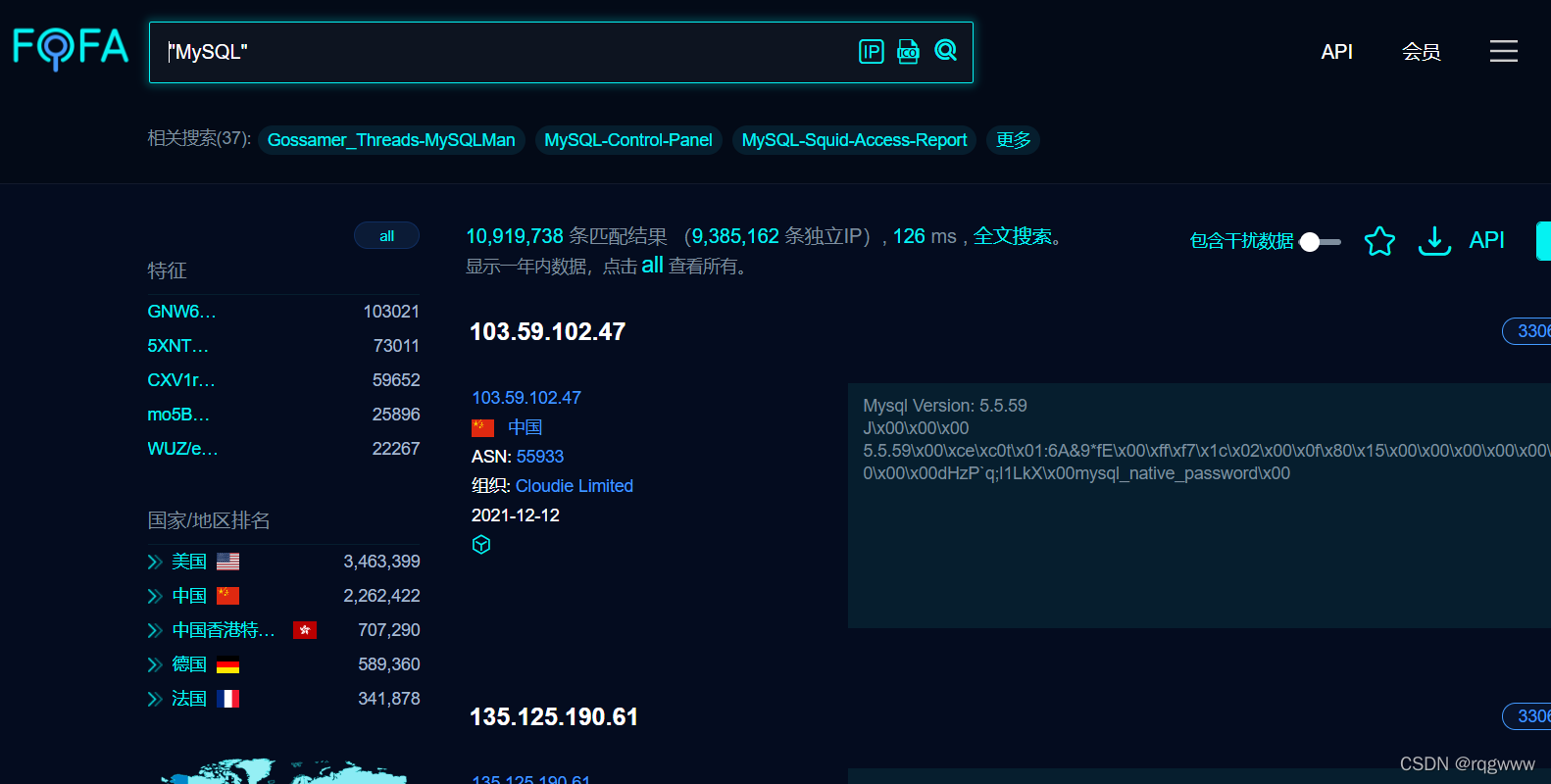The width and height of the screenshot is (1551, 784).
Task: Click the date 2021-12-12
Action: click(x=516, y=515)
